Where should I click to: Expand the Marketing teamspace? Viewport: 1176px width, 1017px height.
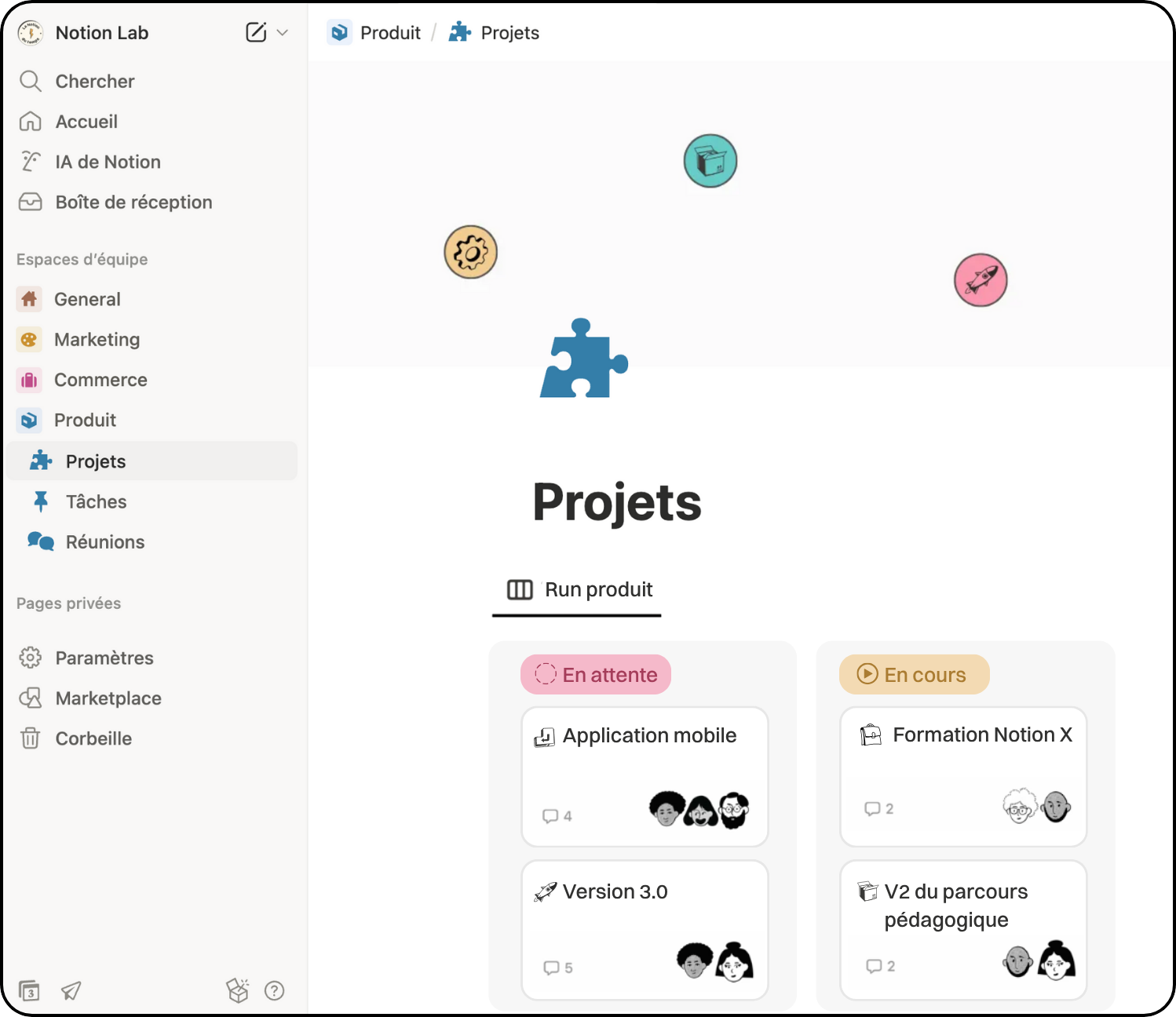click(97, 340)
